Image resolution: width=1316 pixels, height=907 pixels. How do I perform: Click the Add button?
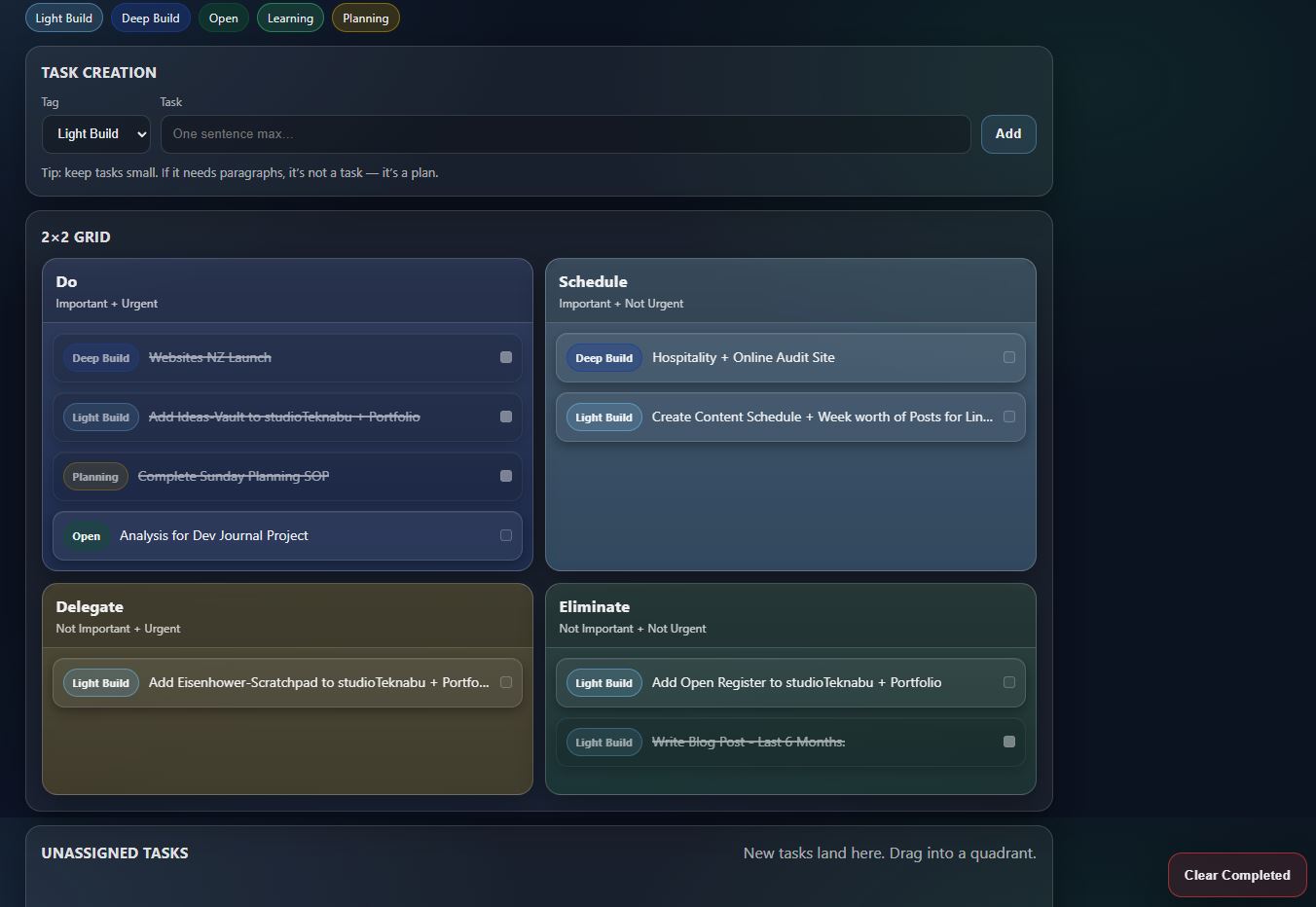coord(1007,134)
